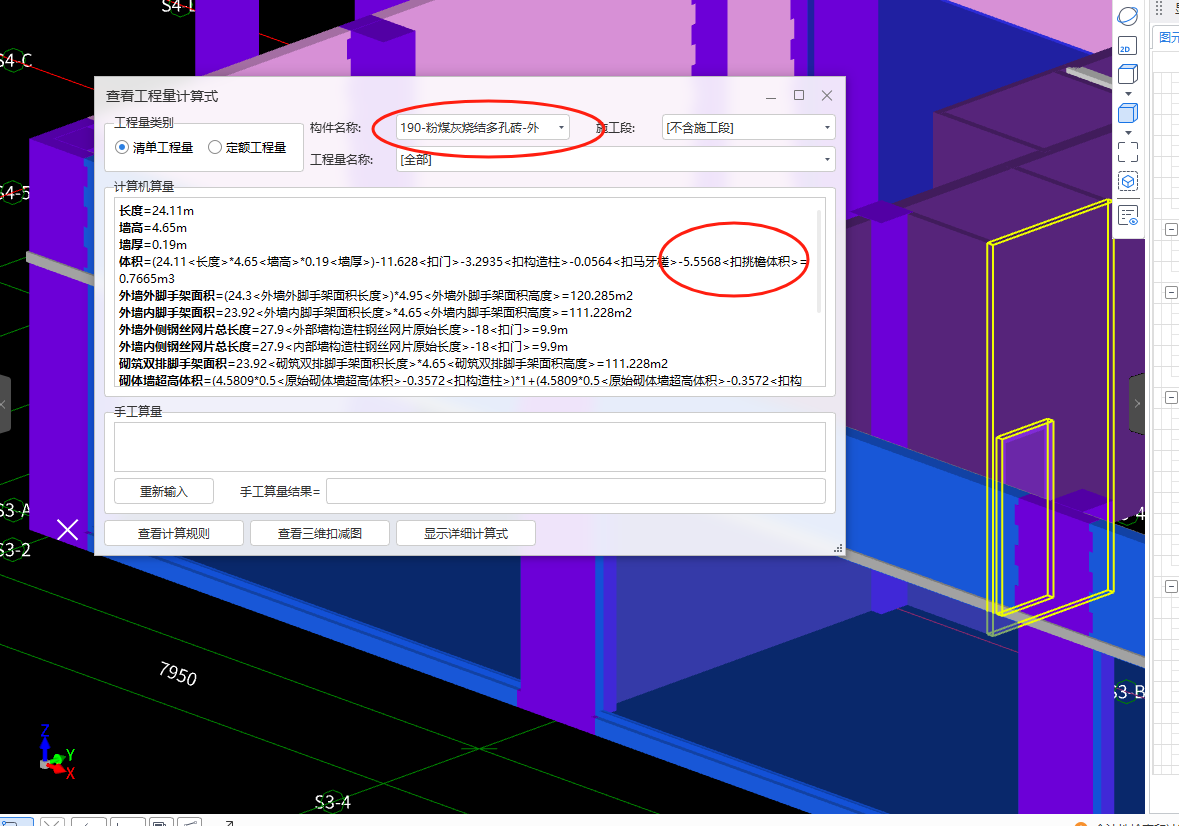Click the 手工算量结果 result field
This screenshot has width=1179, height=826.
[x=575, y=492]
